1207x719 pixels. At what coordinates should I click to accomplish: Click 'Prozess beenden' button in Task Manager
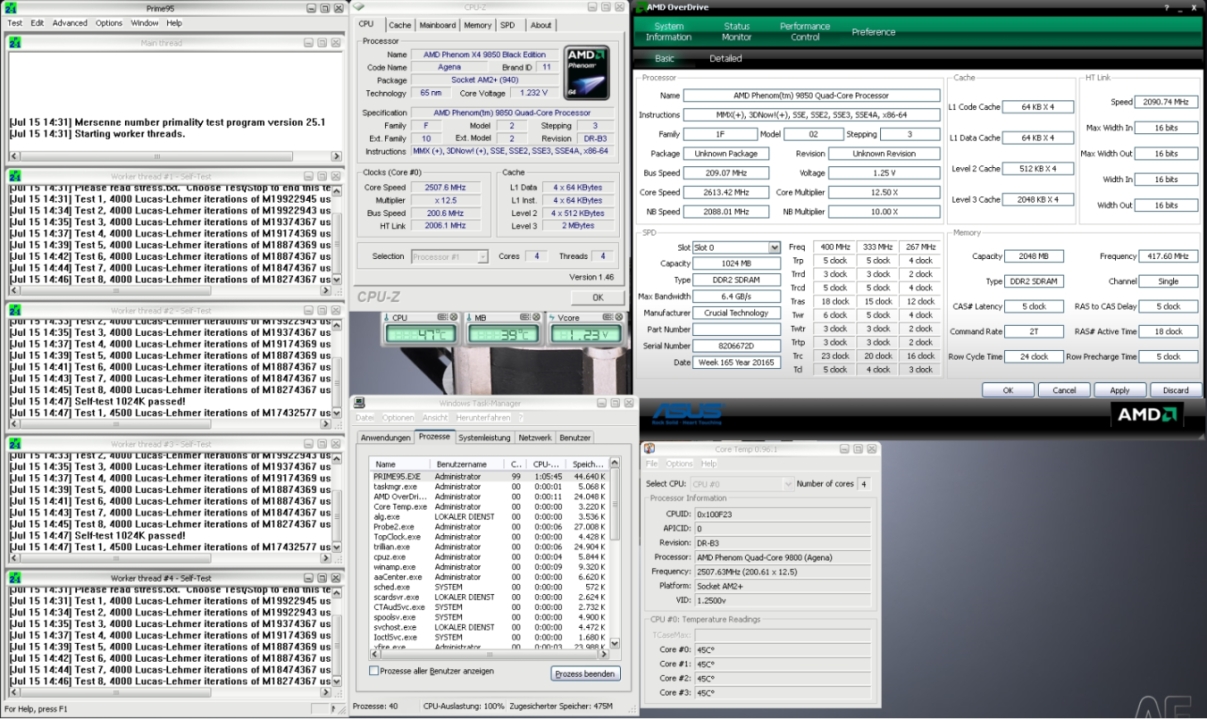[585, 674]
